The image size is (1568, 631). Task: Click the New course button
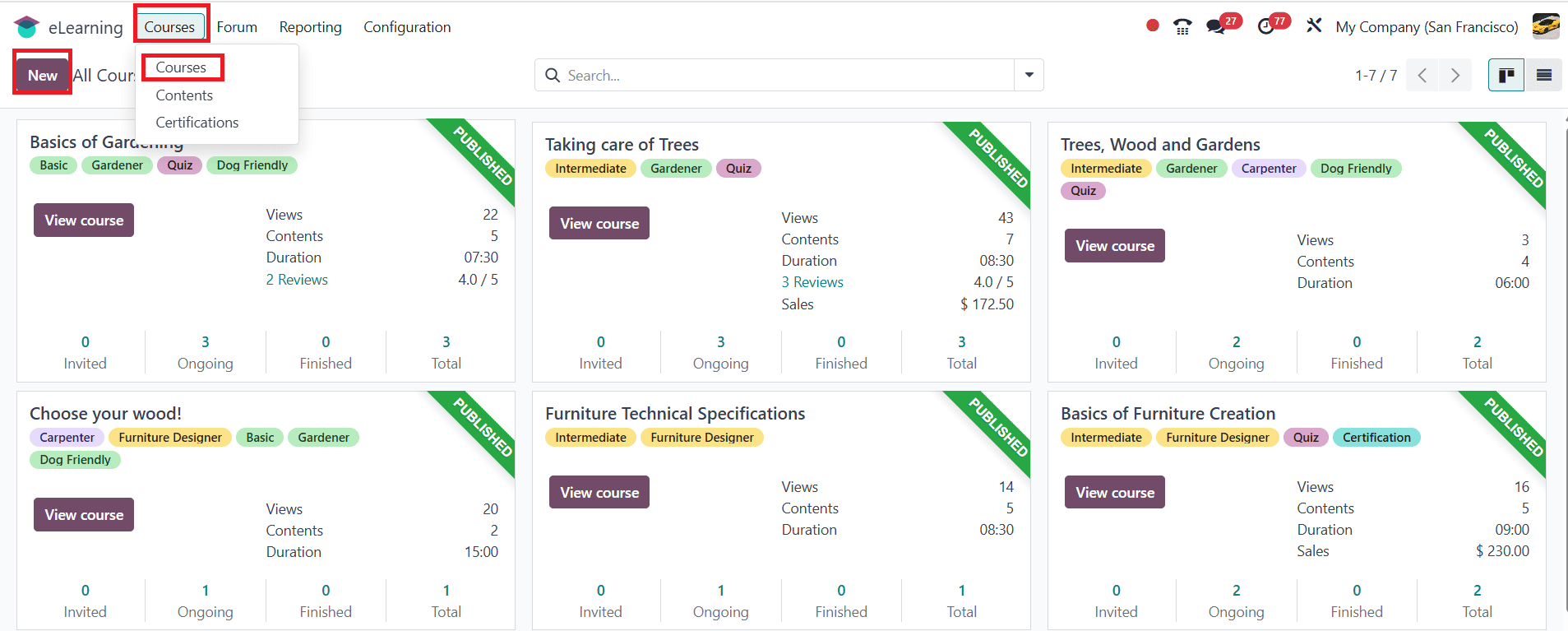coord(43,76)
